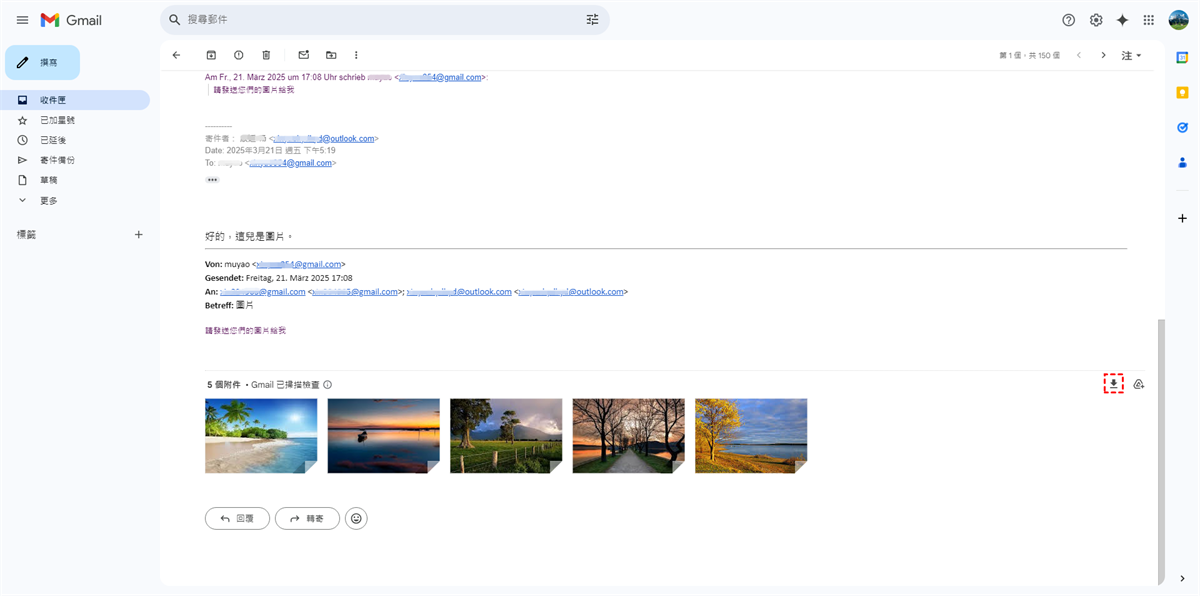Click the 回覆 reply button
1200x596 pixels.
point(237,519)
